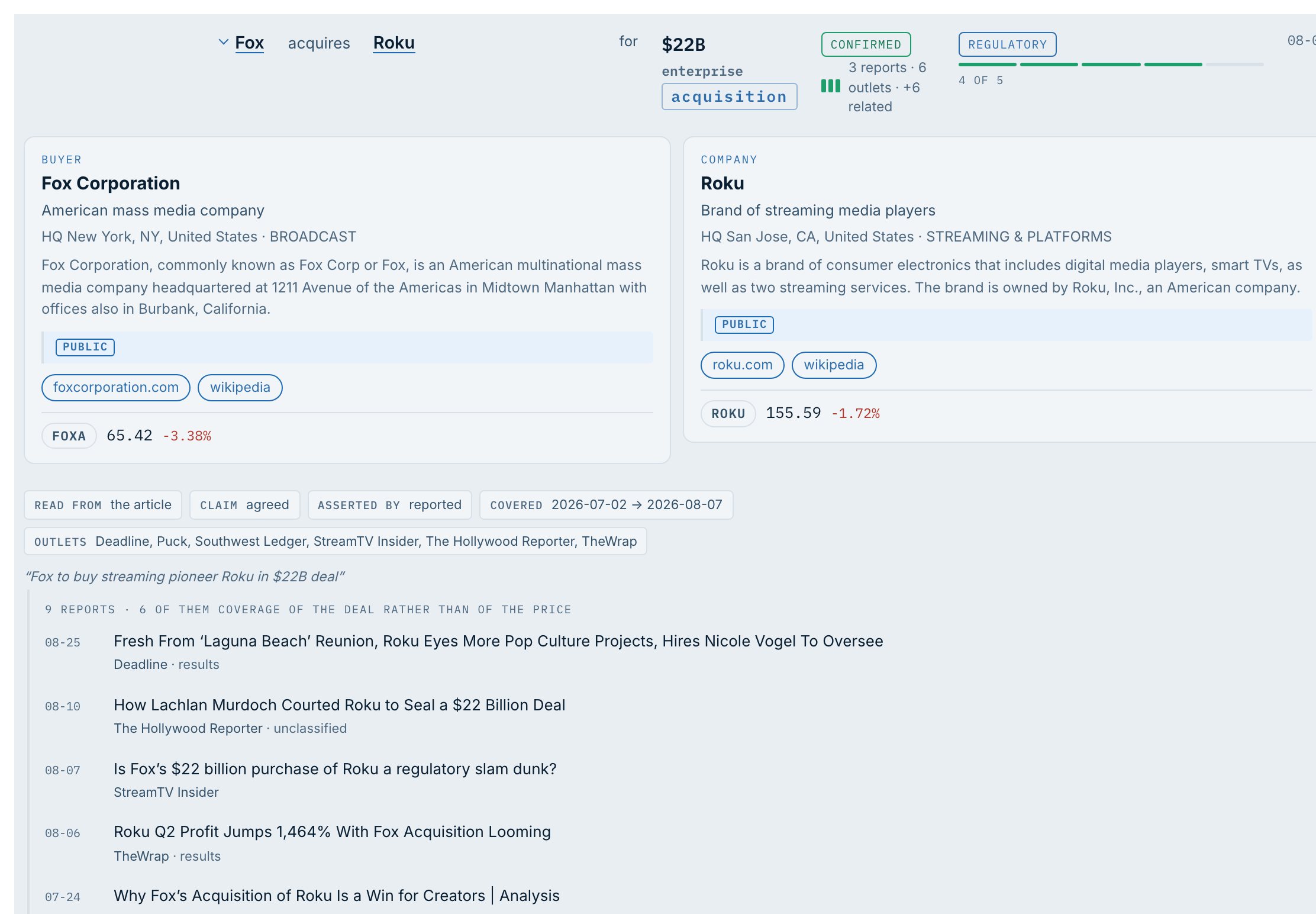Click 'The Hollywood Reporter · unclassified' source line
This screenshot has width=1316, height=914.
[x=230, y=729]
